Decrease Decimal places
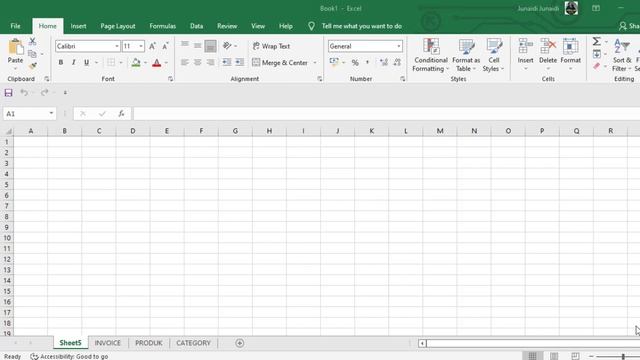640x360 pixels. pos(397,62)
